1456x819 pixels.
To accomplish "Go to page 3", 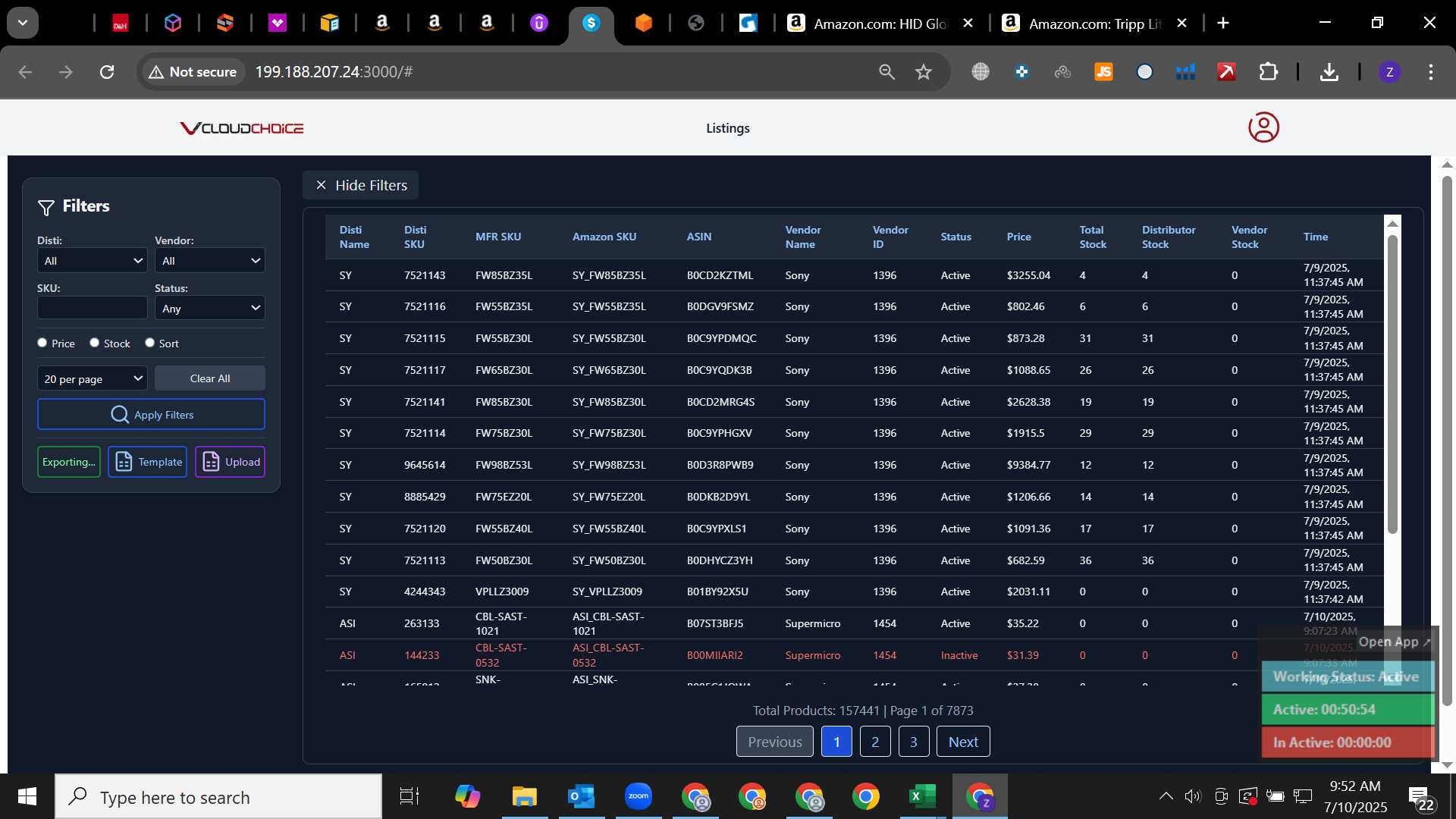I will [x=914, y=742].
